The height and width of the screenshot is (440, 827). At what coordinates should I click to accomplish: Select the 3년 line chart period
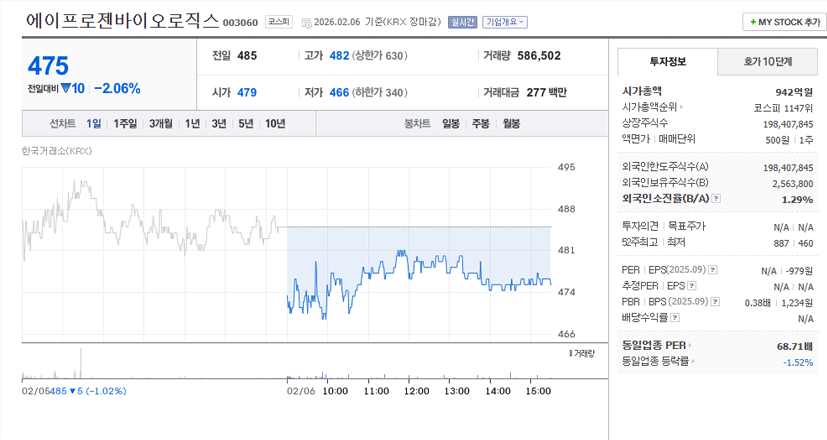[x=219, y=123]
